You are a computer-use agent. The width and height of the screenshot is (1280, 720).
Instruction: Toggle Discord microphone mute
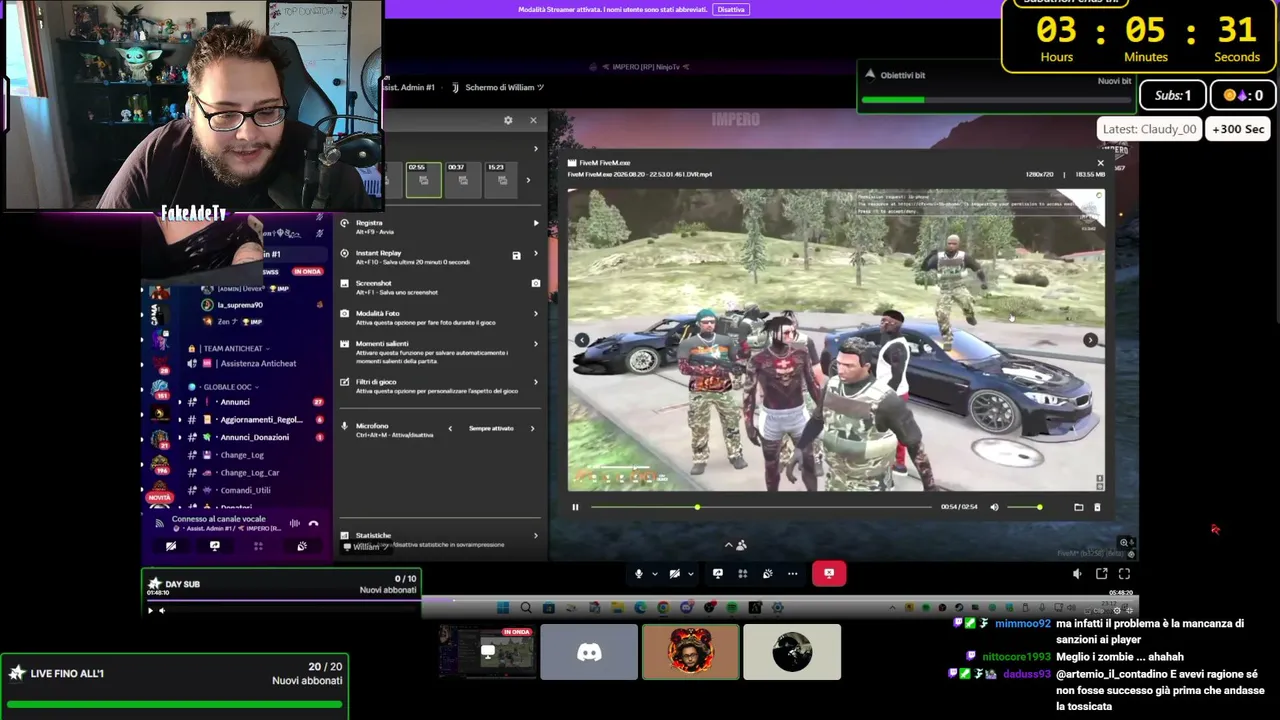639,574
